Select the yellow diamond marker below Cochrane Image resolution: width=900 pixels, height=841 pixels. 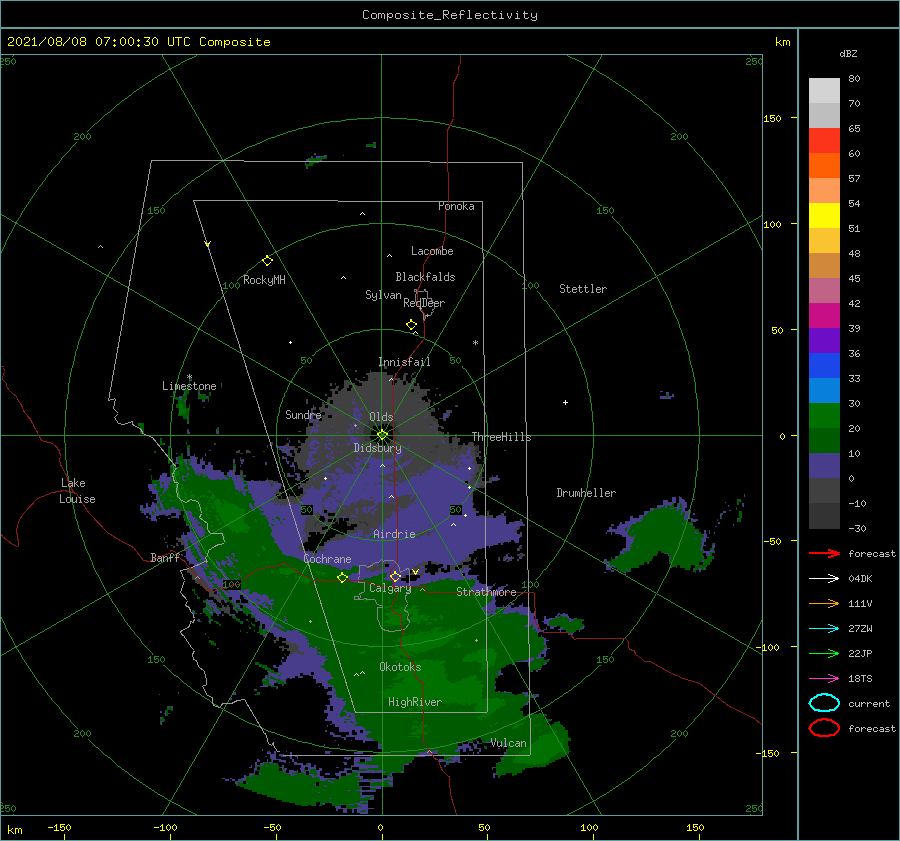(342, 577)
